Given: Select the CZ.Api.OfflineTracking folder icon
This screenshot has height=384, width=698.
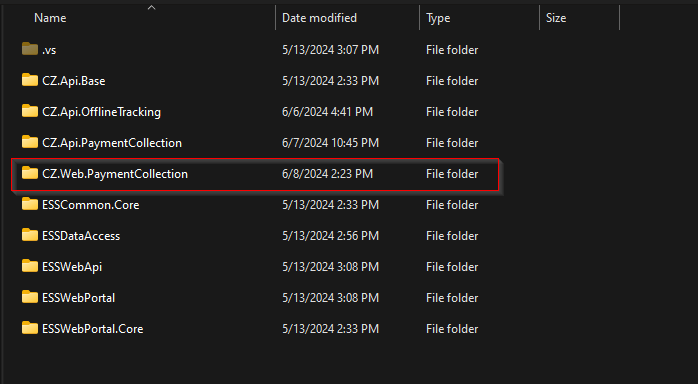Looking at the screenshot, I should tap(30, 111).
